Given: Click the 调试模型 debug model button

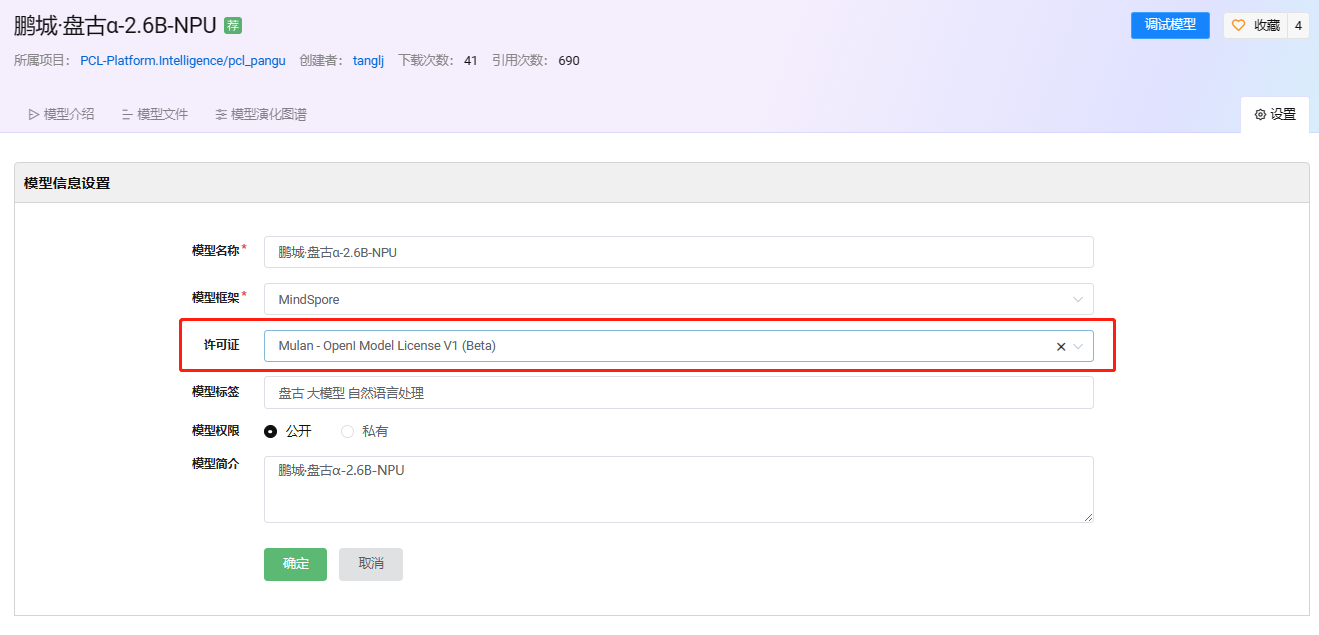Looking at the screenshot, I should tap(1170, 26).
